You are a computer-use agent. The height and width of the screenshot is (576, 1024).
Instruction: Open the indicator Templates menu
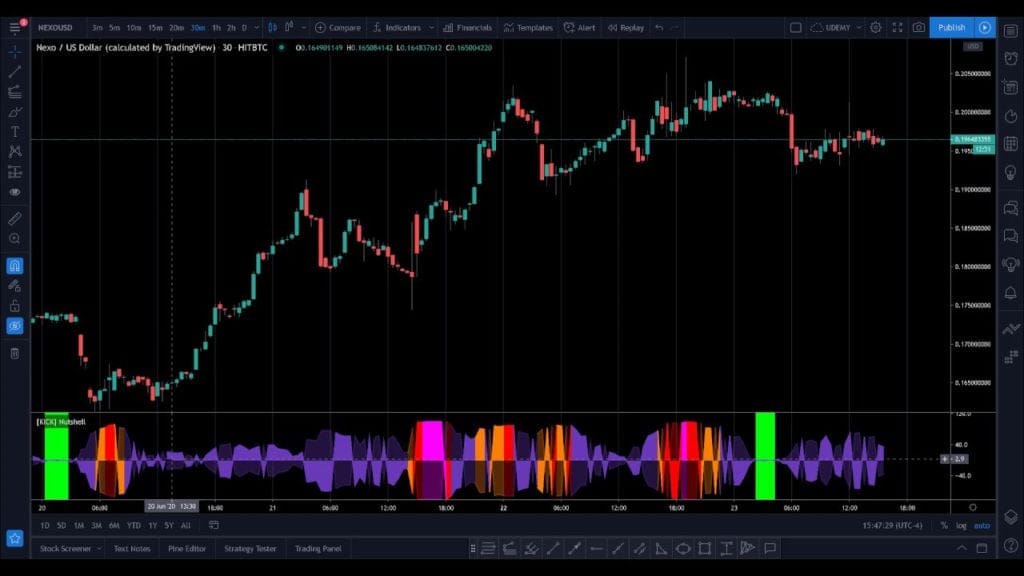528,27
